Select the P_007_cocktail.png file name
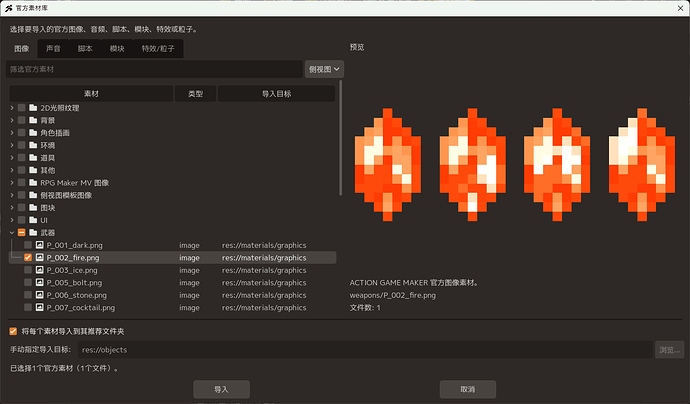This screenshot has height=404, width=690. (81, 308)
